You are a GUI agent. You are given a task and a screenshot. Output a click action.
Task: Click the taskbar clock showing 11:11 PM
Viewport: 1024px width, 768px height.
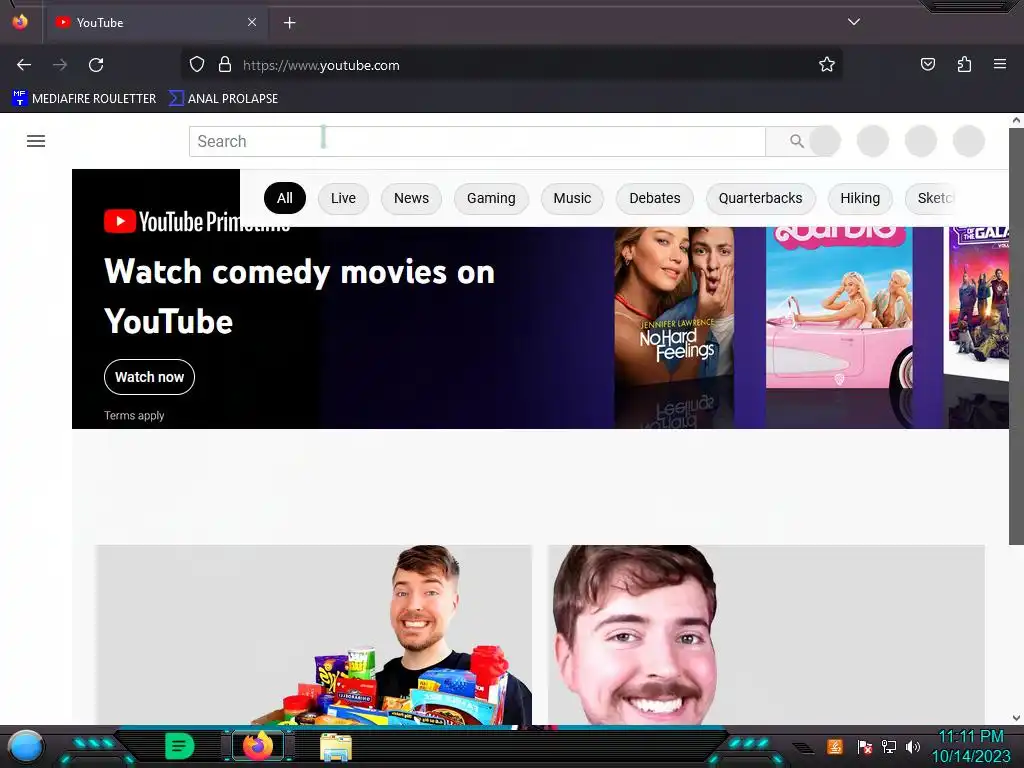pyautogui.click(x=971, y=746)
